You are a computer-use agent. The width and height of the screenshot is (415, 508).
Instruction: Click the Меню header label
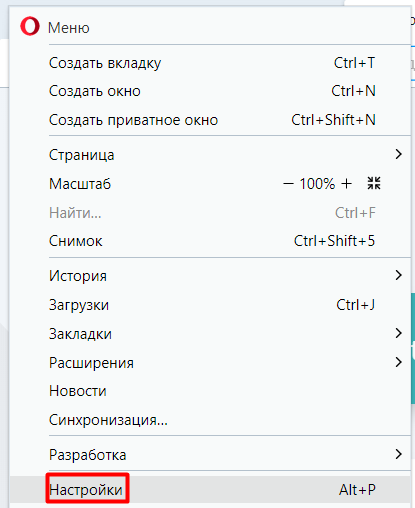point(69,28)
